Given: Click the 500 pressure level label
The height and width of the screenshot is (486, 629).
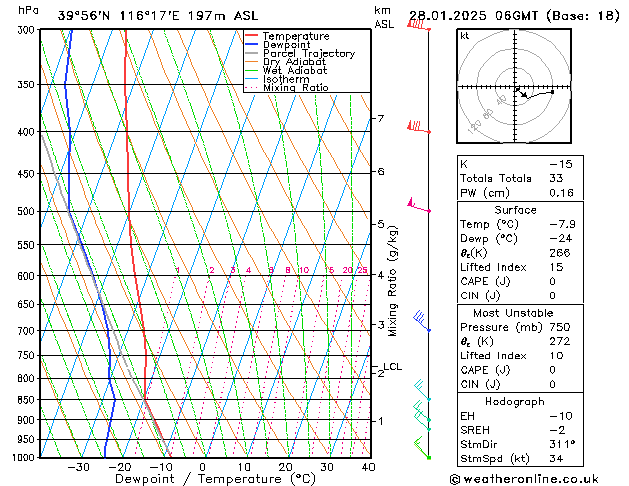Looking at the screenshot, I should click(28, 211).
